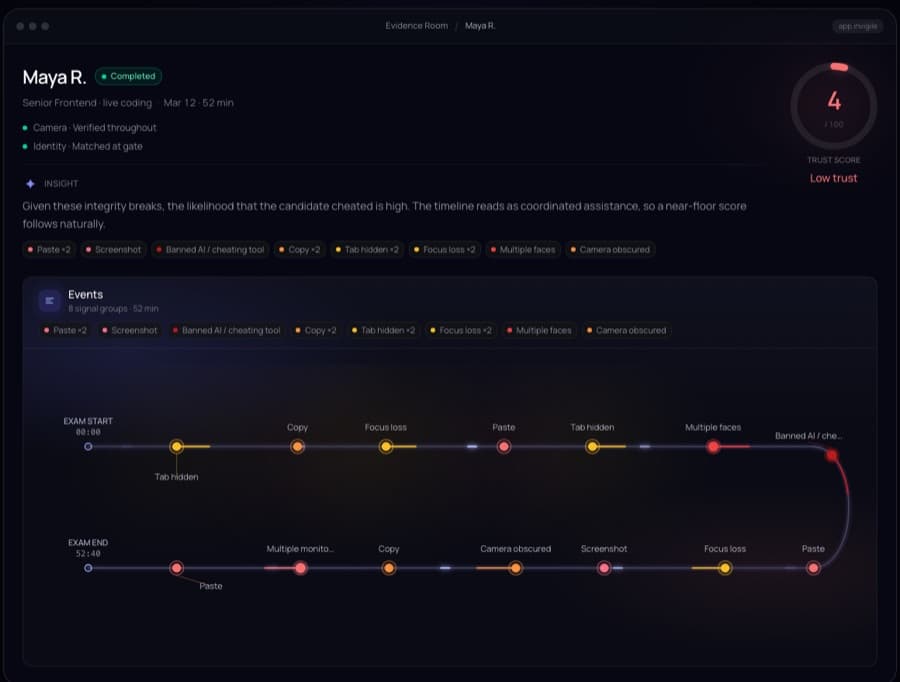Filter by Paste ×2 in Events panel

coord(65,331)
